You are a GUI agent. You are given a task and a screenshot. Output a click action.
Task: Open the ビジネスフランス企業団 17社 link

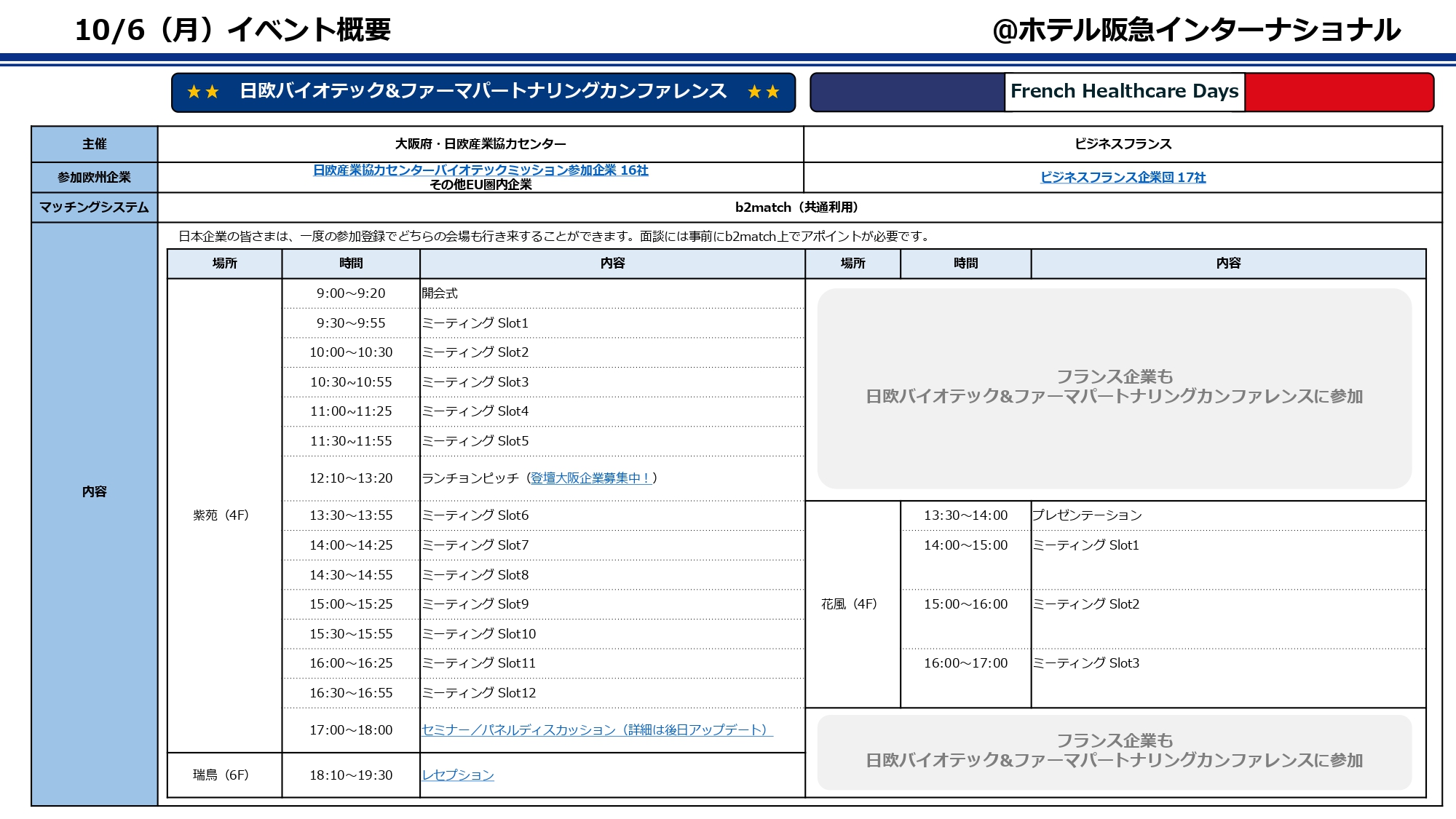coord(1123,177)
